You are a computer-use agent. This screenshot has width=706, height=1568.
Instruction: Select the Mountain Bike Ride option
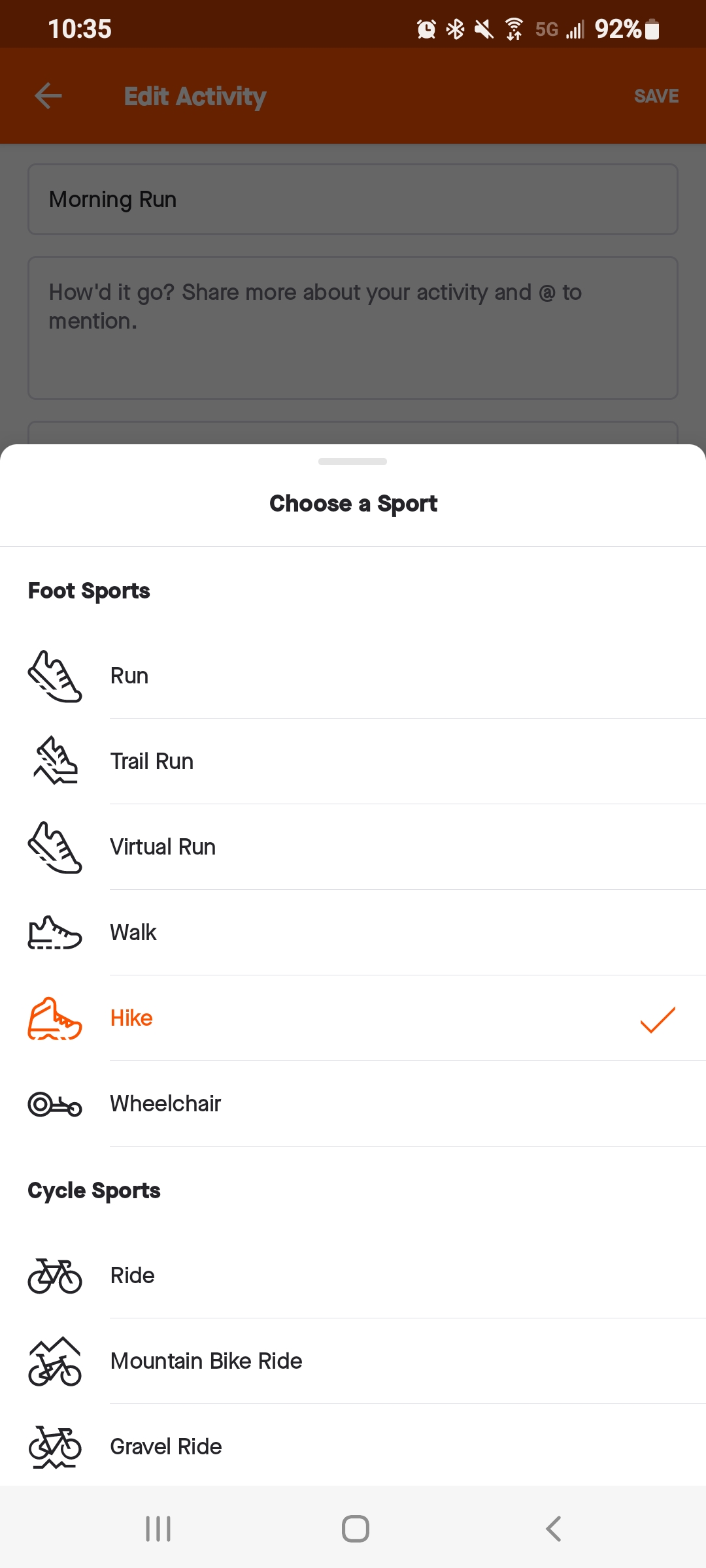pyautogui.click(x=206, y=1362)
